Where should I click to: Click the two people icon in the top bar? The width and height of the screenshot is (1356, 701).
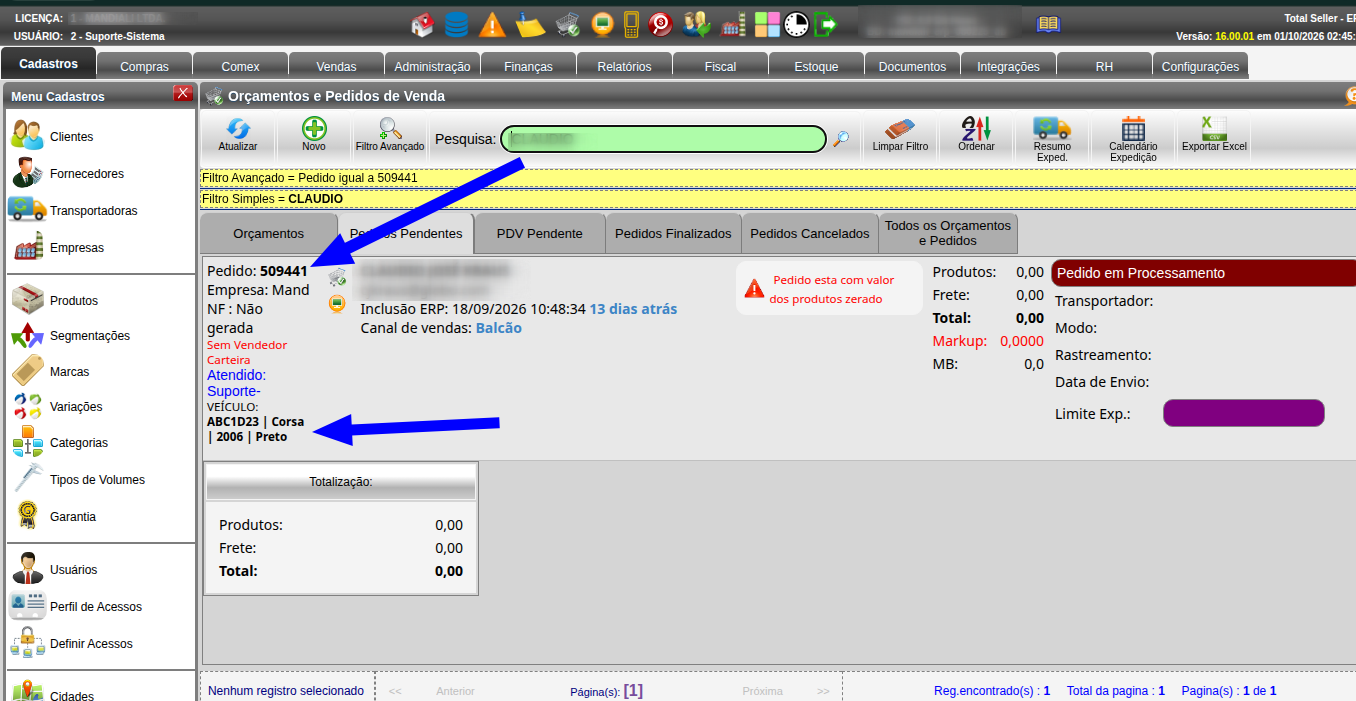(x=696, y=24)
